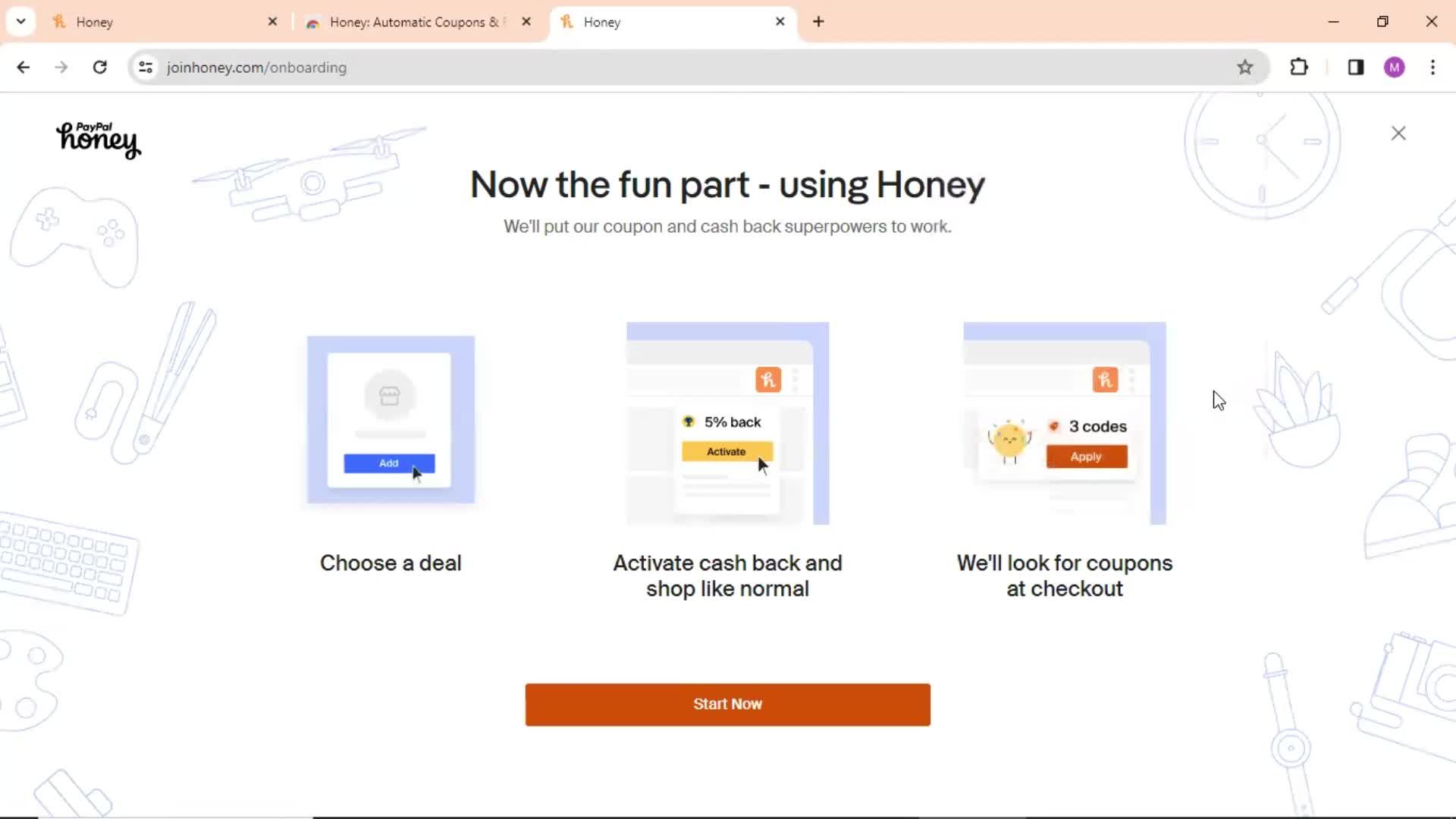
Task: Click the page layout toggle icon
Action: pos(1355,67)
